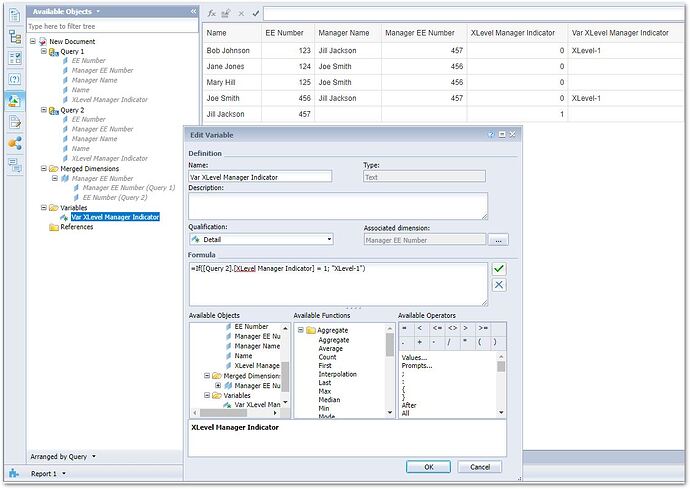Open the comments sidebar icon
Image resolution: width=690 pixels, height=489 pixels.
[15, 165]
